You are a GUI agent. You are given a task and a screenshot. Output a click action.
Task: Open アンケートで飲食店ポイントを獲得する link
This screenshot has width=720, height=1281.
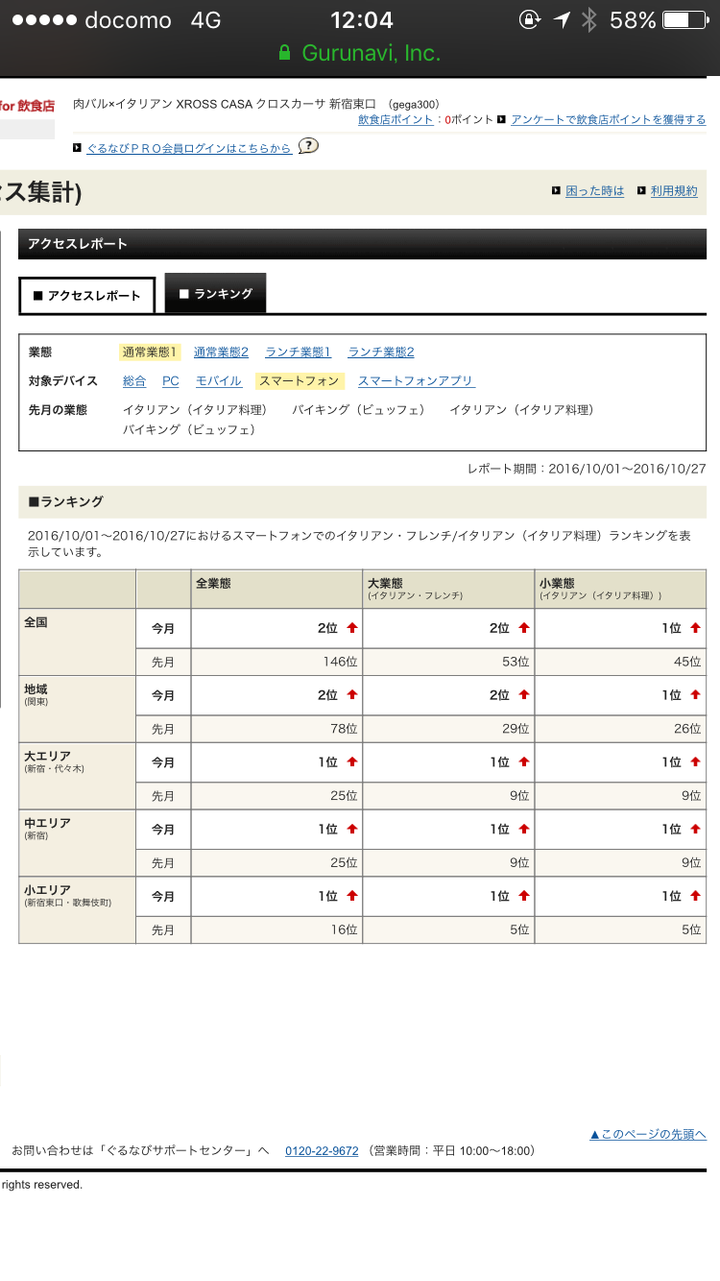click(608, 119)
